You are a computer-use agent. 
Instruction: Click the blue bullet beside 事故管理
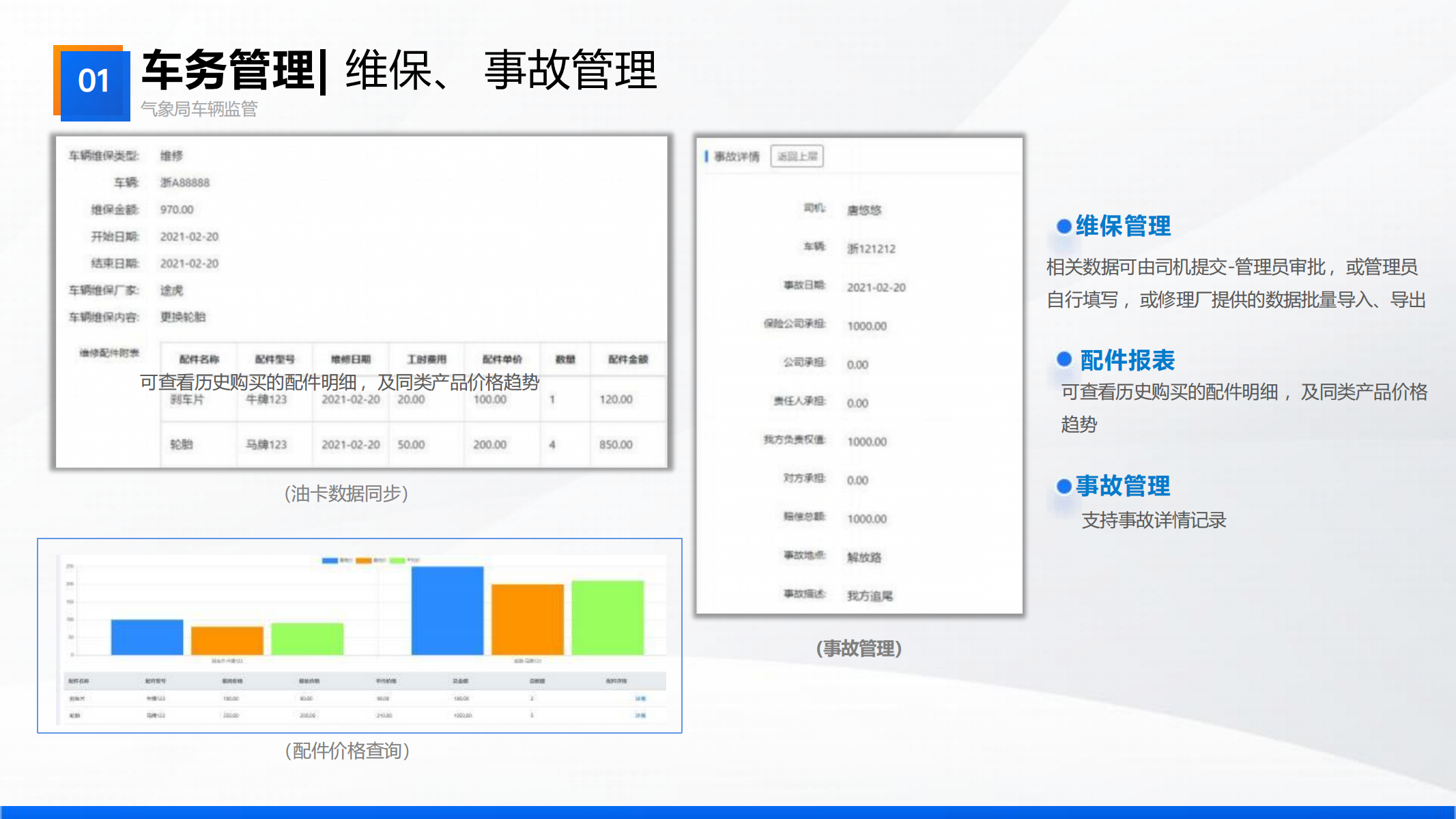pyautogui.click(x=1064, y=486)
